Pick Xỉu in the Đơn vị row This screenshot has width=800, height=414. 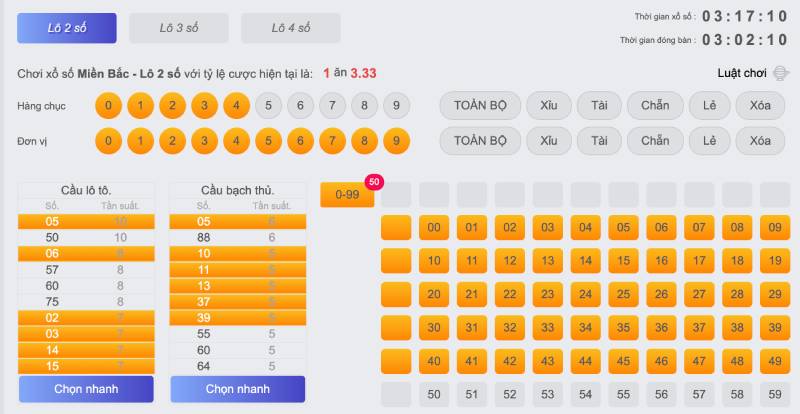click(x=548, y=141)
